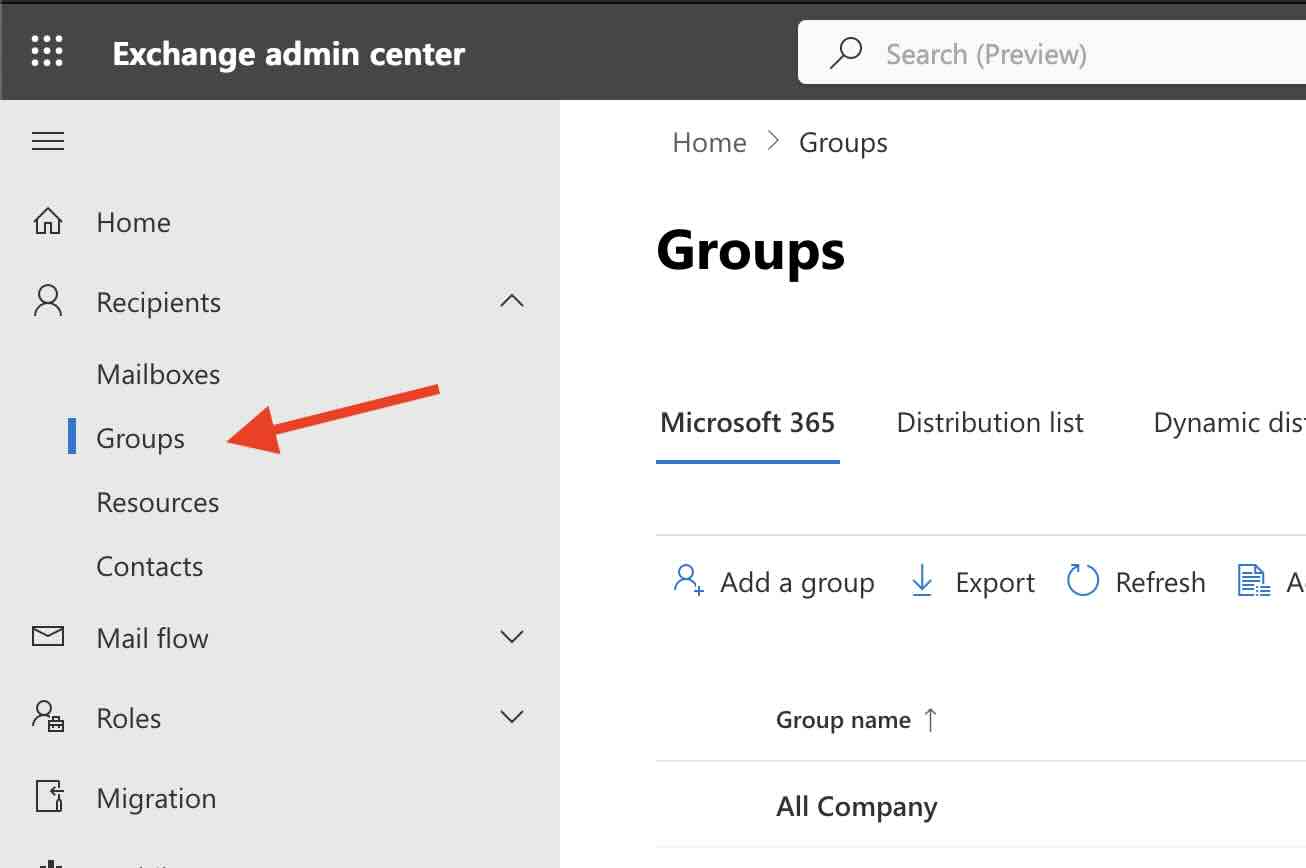
Task: Click the search magnifier icon
Action: click(x=847, y=52)
